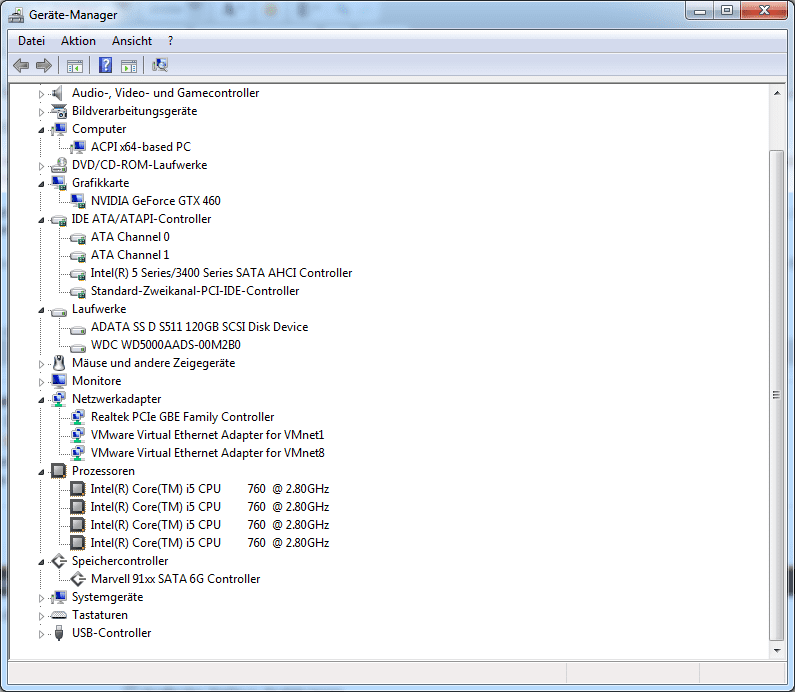Collapse the Computer node
The width and height of the screenshot is (795, 692).
tap(41, 130)
